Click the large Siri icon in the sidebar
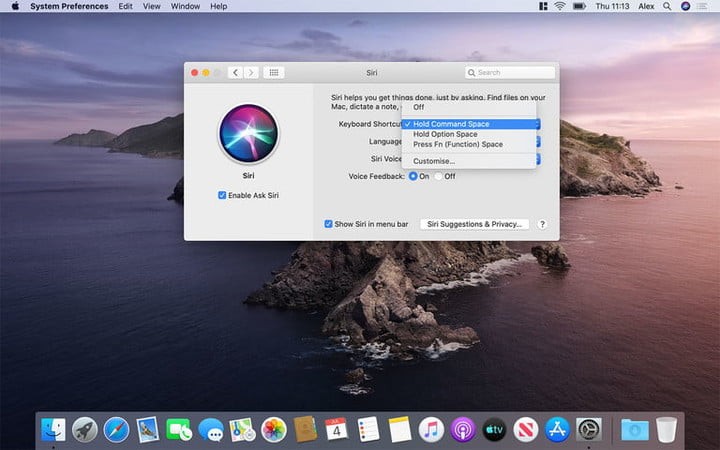Viewport: 720px width, 450px height. [x=247, y=134]
